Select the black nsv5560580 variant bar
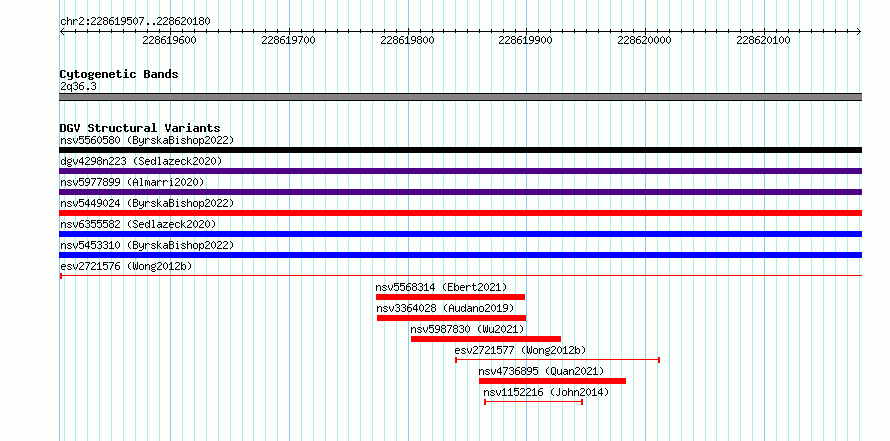Viewport: 890px width, 441px height. [x=460, y=150]
